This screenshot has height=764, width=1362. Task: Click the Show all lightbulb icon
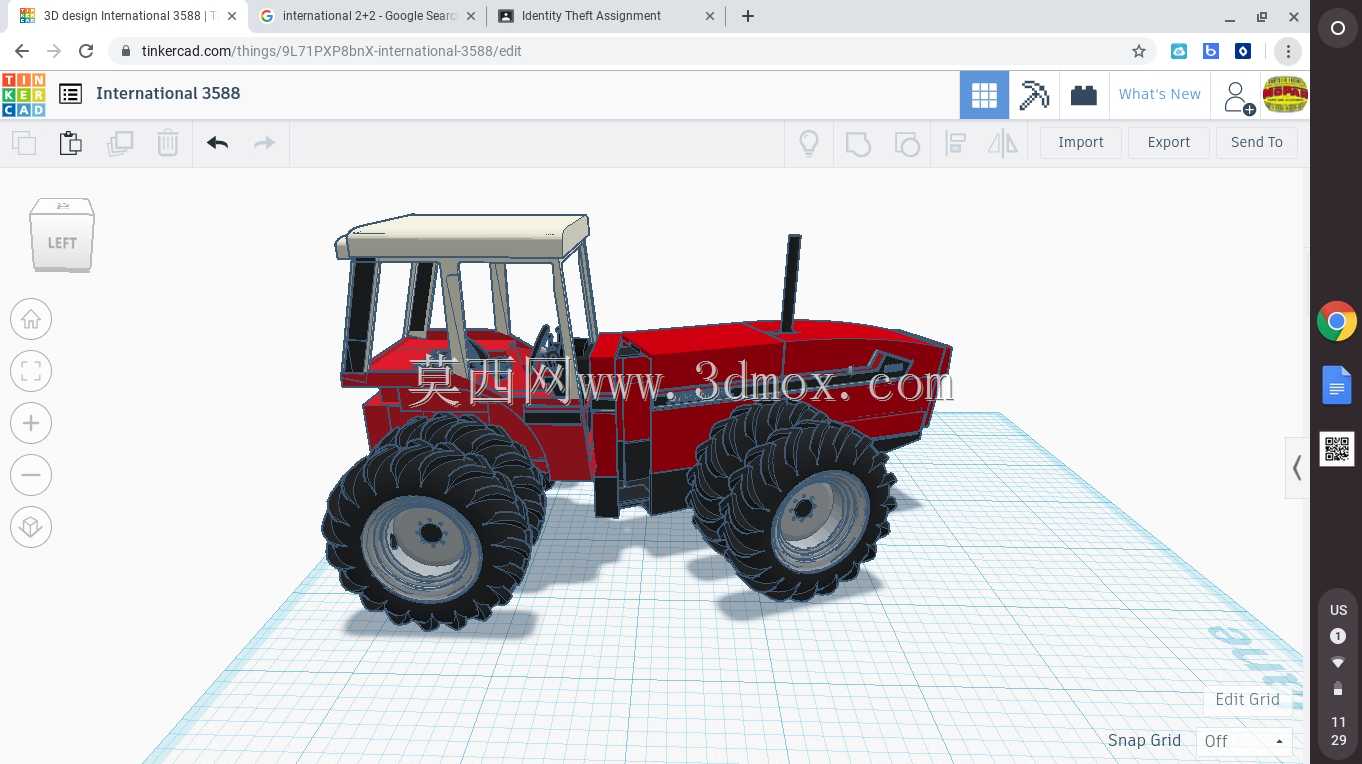tap(809, 143)
